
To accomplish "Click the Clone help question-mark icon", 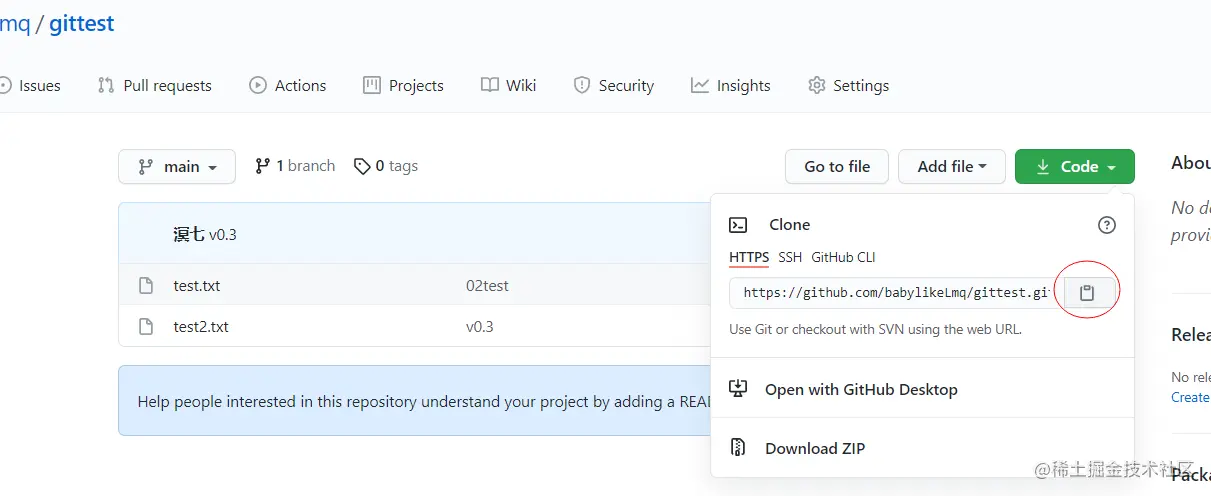I will [x=1106, y=225].
